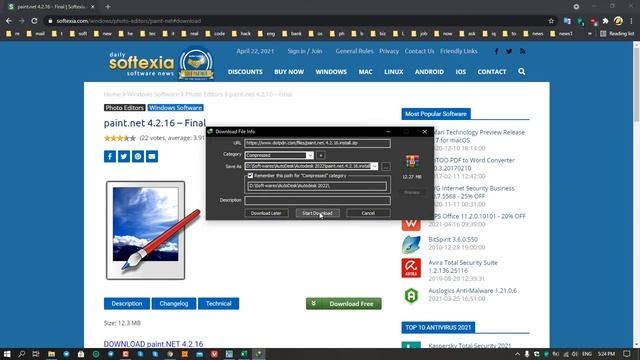Open the CONTACT menu
Viewport: 640px width, 360px height.
[x=492, y=72]
